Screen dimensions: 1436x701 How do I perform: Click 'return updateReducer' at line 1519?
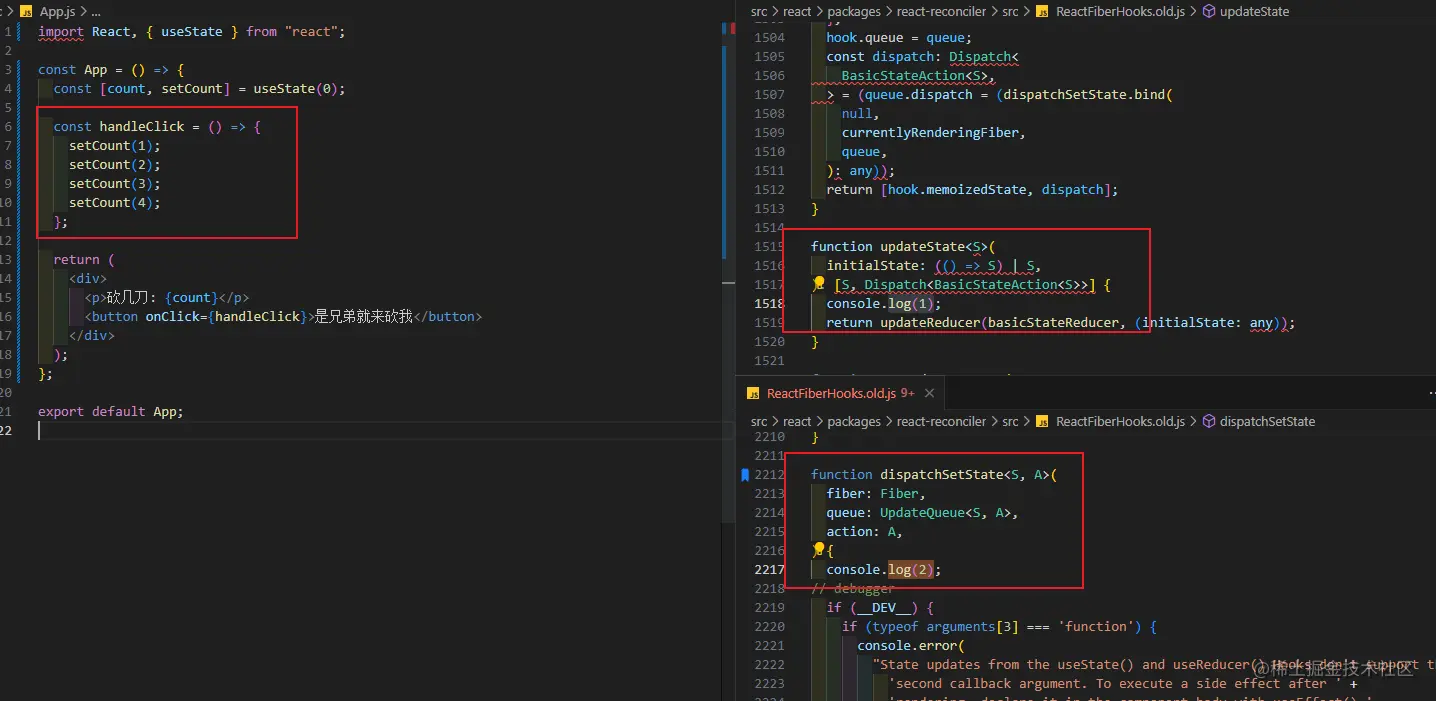(x=903, y=323)
